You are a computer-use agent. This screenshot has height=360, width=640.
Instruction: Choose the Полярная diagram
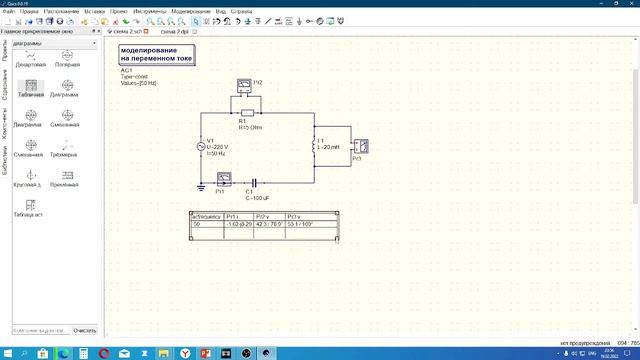(67, 59)
